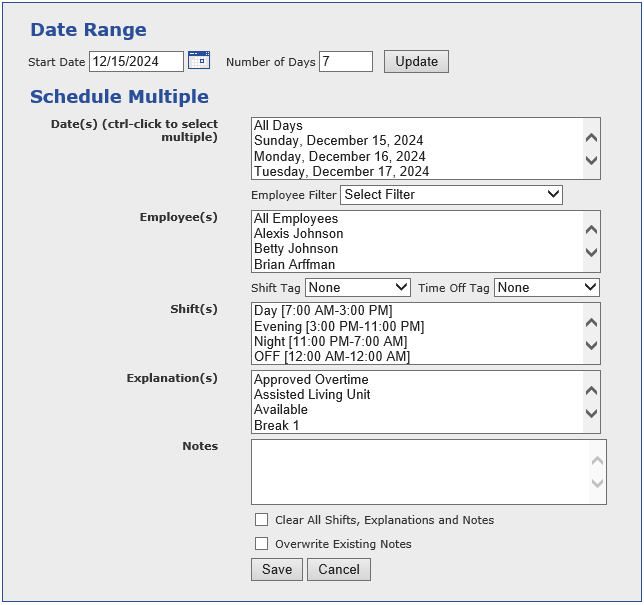Click the Cancel button

(339, 569)
